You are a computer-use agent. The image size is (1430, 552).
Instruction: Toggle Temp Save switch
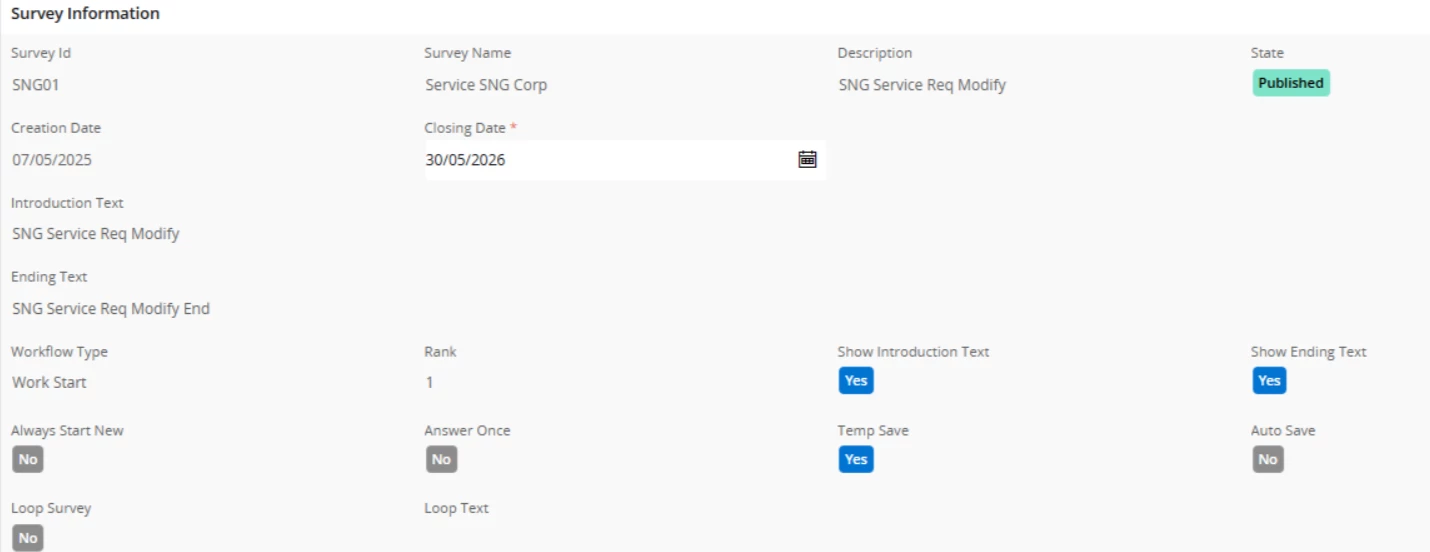point(856,459)
